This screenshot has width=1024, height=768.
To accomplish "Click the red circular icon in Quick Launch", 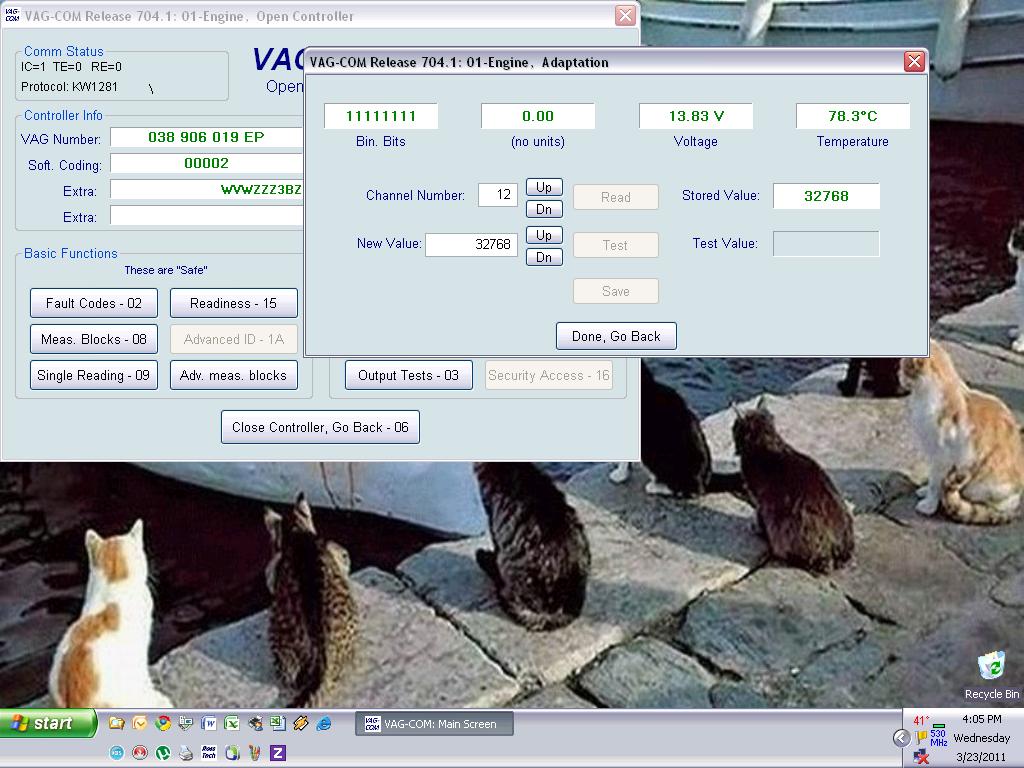I will (x=140, y=753).
